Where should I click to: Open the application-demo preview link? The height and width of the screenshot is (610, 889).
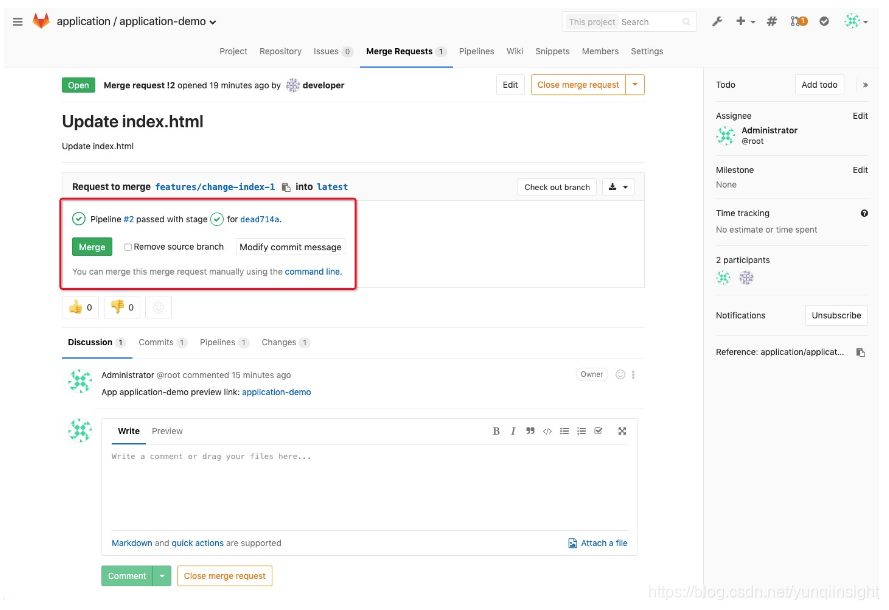(276, 392)
